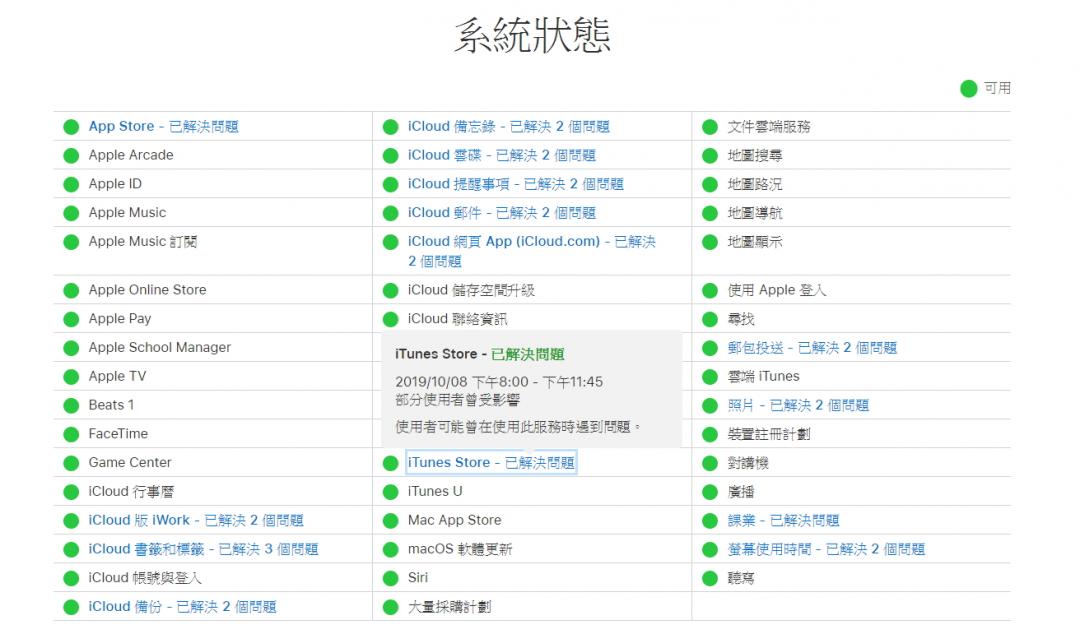Open iCloud 版 iWork resolved issues link
The image size is (1080, 634).
click(x=195, y=520)
